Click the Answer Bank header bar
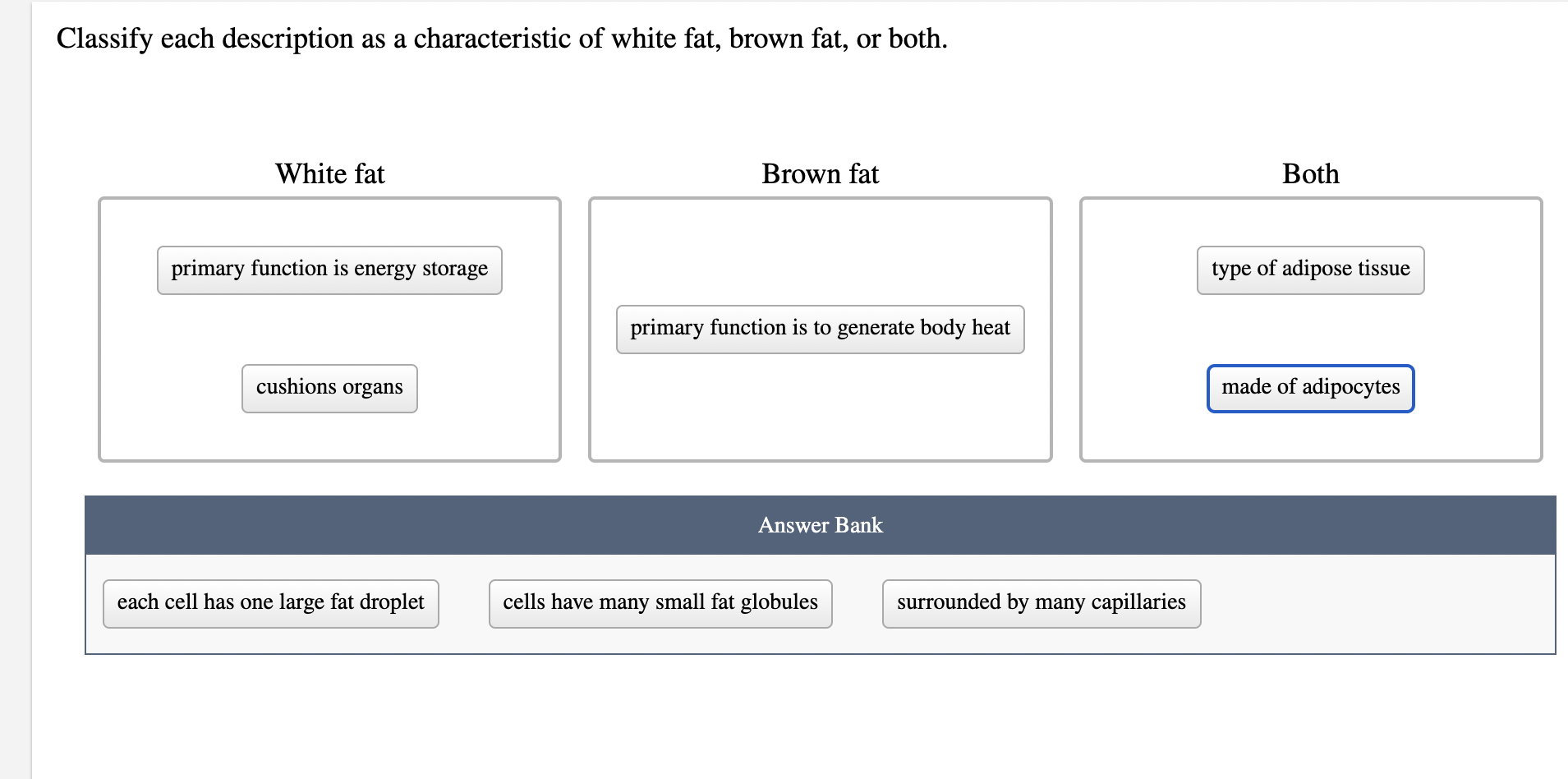The width and height of the screenshot is (1568, 779). click(x=819, y=525)
